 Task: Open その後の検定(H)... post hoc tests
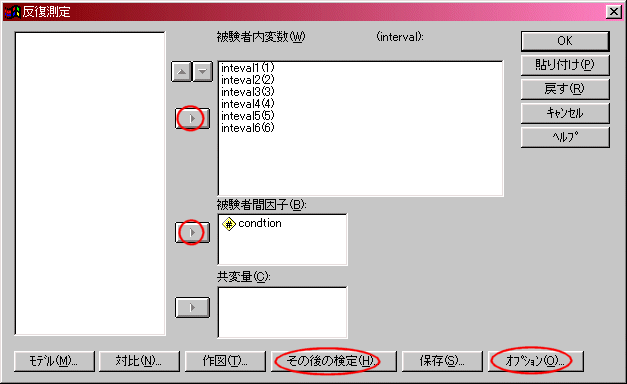(333, 361)
